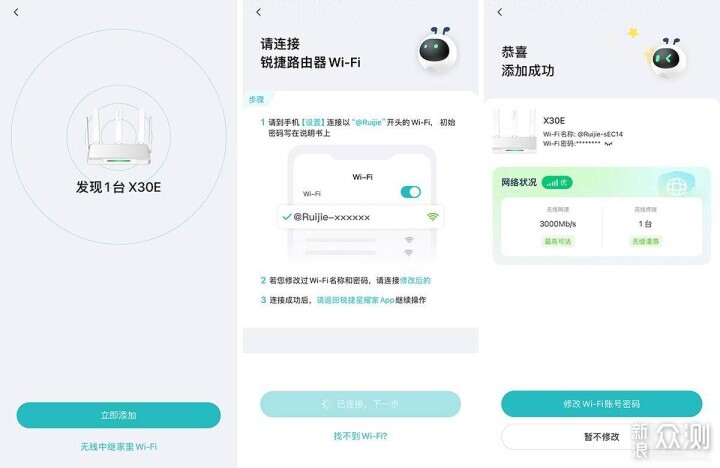
Task: Go back from the connect Wi-Fi screen
Action: click(x=259, y=12)
